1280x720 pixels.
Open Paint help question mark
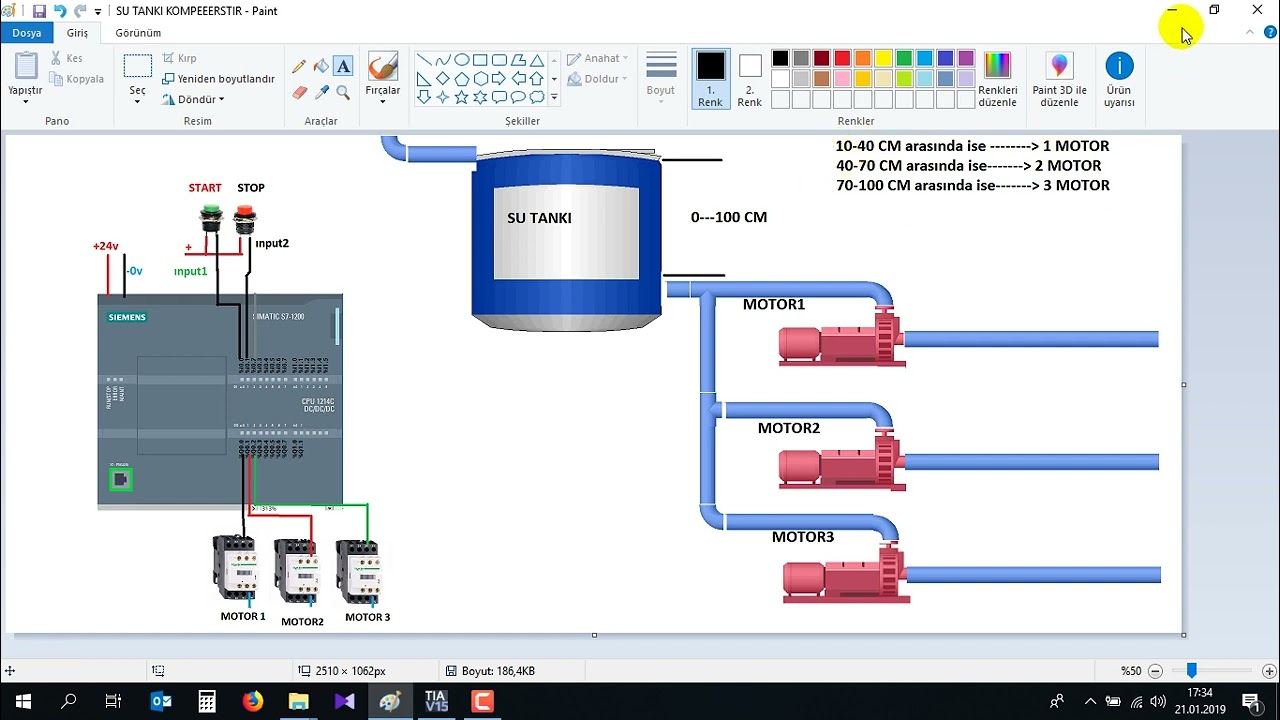pos(1268,33)
